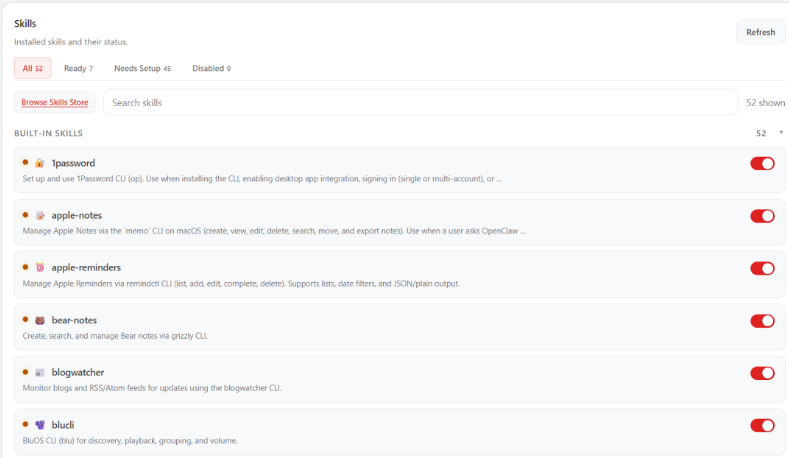The image size is (789, 459).
Task: Turn off the blucli skill switch
Action: pyautogui.click(x=762, y=425)
